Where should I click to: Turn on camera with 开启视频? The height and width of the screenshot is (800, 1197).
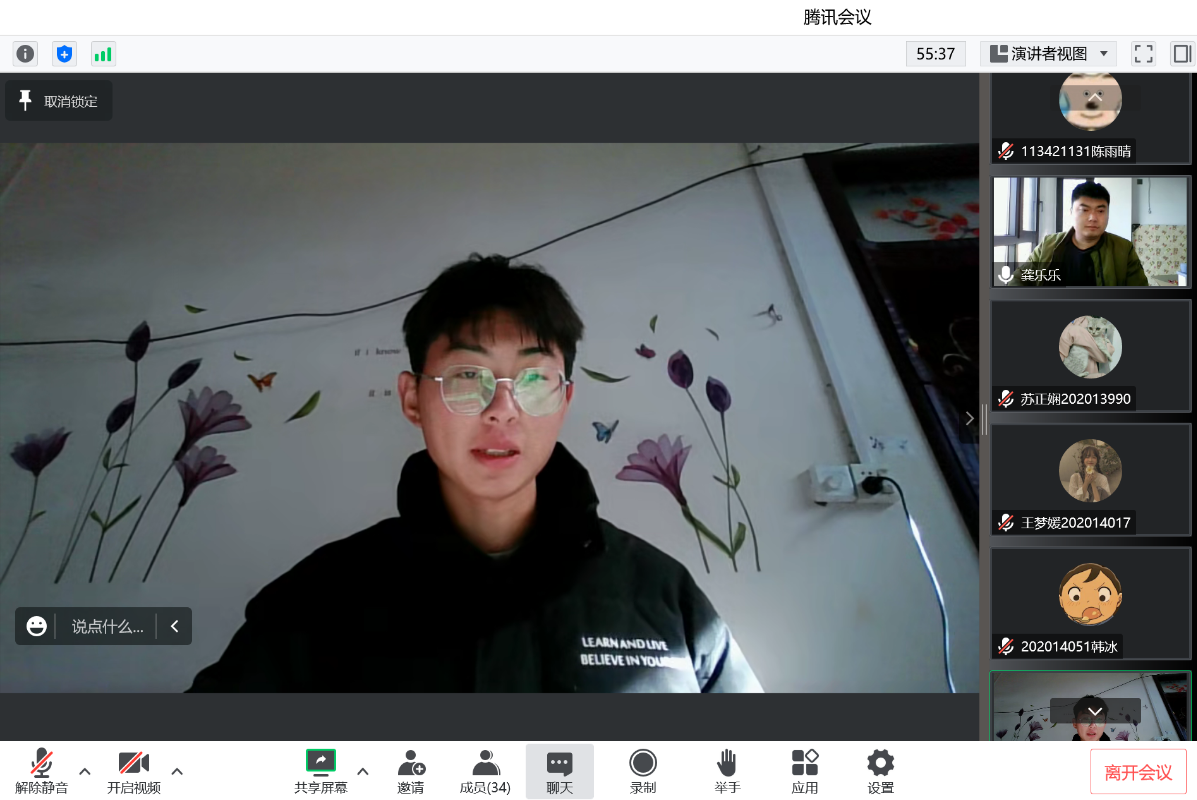[134, 772]
